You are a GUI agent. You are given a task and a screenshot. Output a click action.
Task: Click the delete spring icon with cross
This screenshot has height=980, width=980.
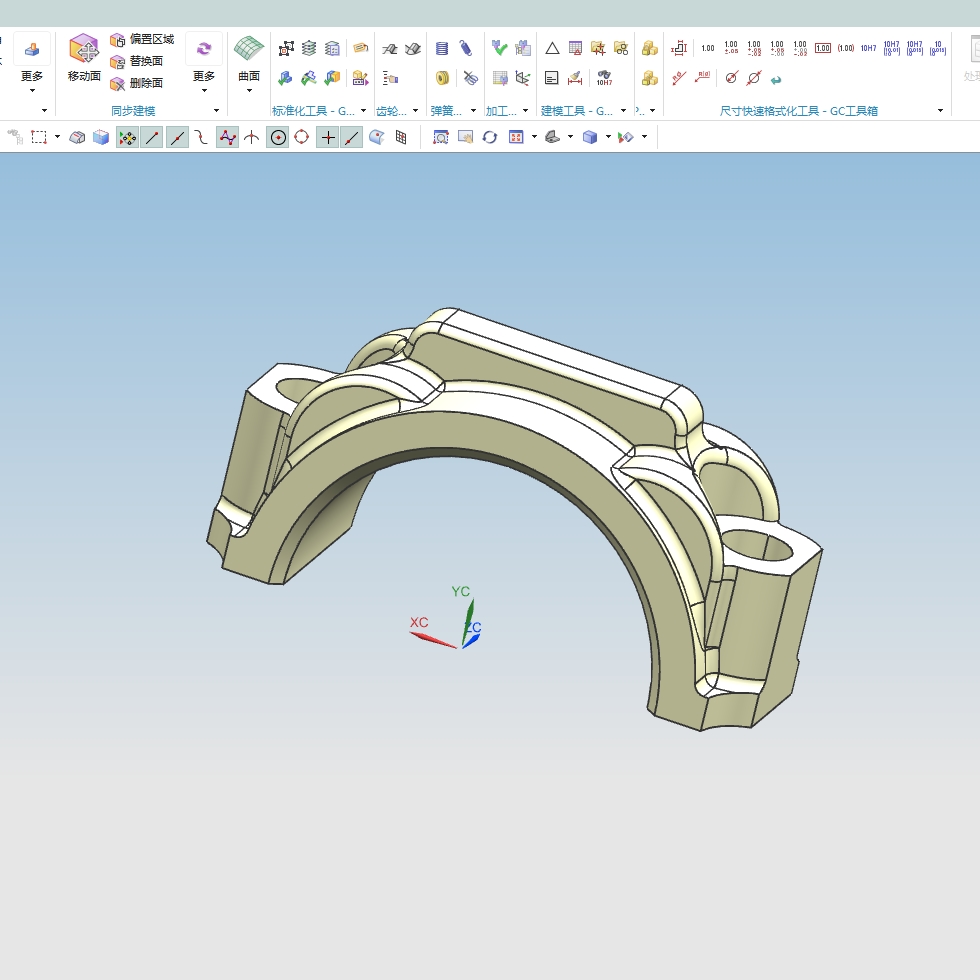tap(471, 78)
